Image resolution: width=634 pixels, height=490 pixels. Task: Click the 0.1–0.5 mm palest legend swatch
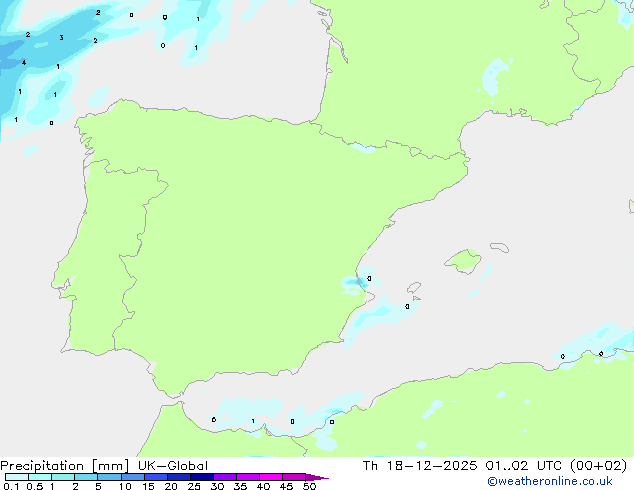click(x=17, y=477)
